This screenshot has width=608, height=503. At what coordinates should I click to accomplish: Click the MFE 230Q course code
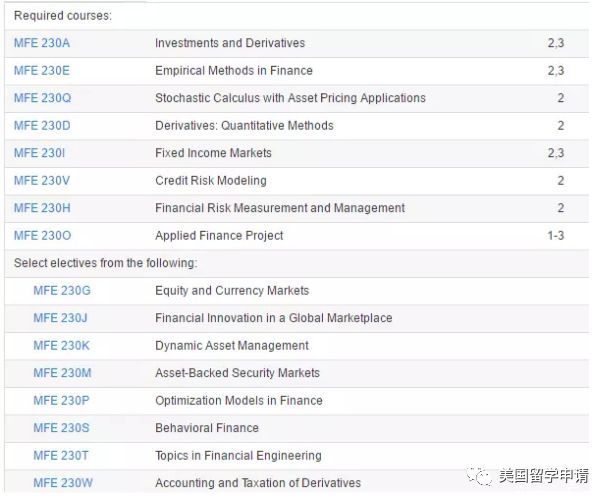click(43, 98)
